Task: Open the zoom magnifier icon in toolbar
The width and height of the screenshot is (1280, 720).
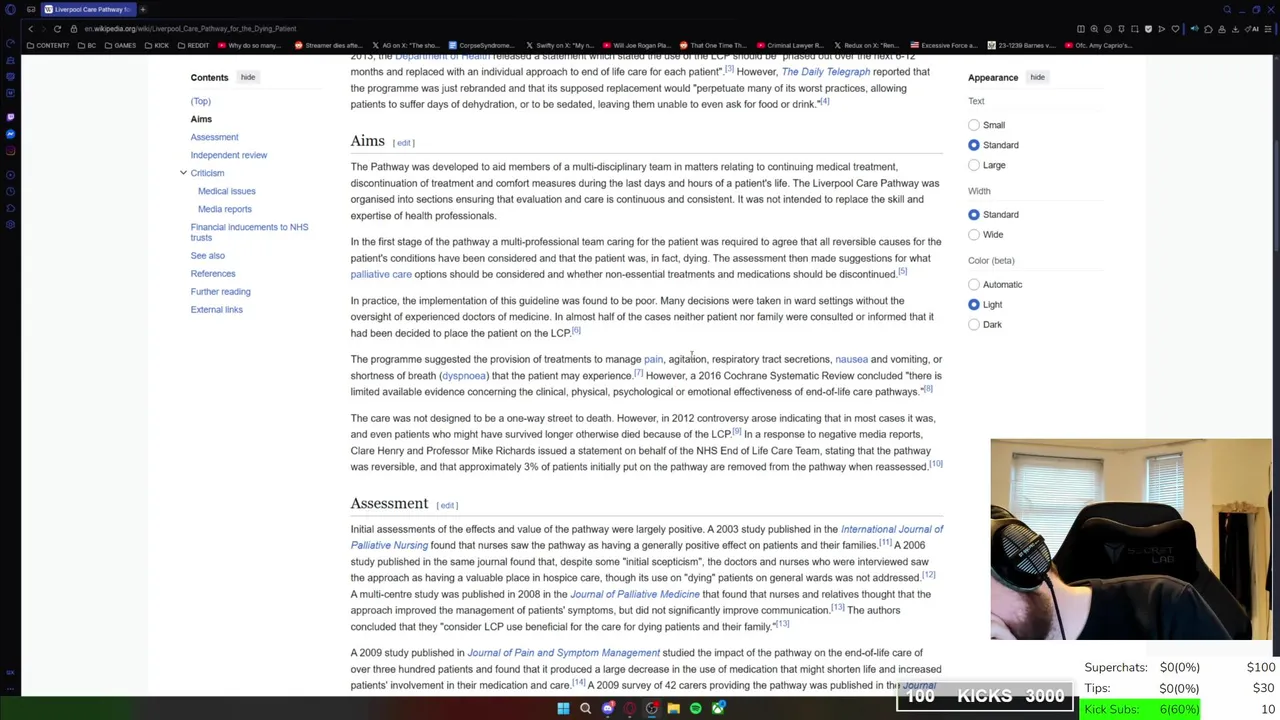Action: pos(1094,29)
